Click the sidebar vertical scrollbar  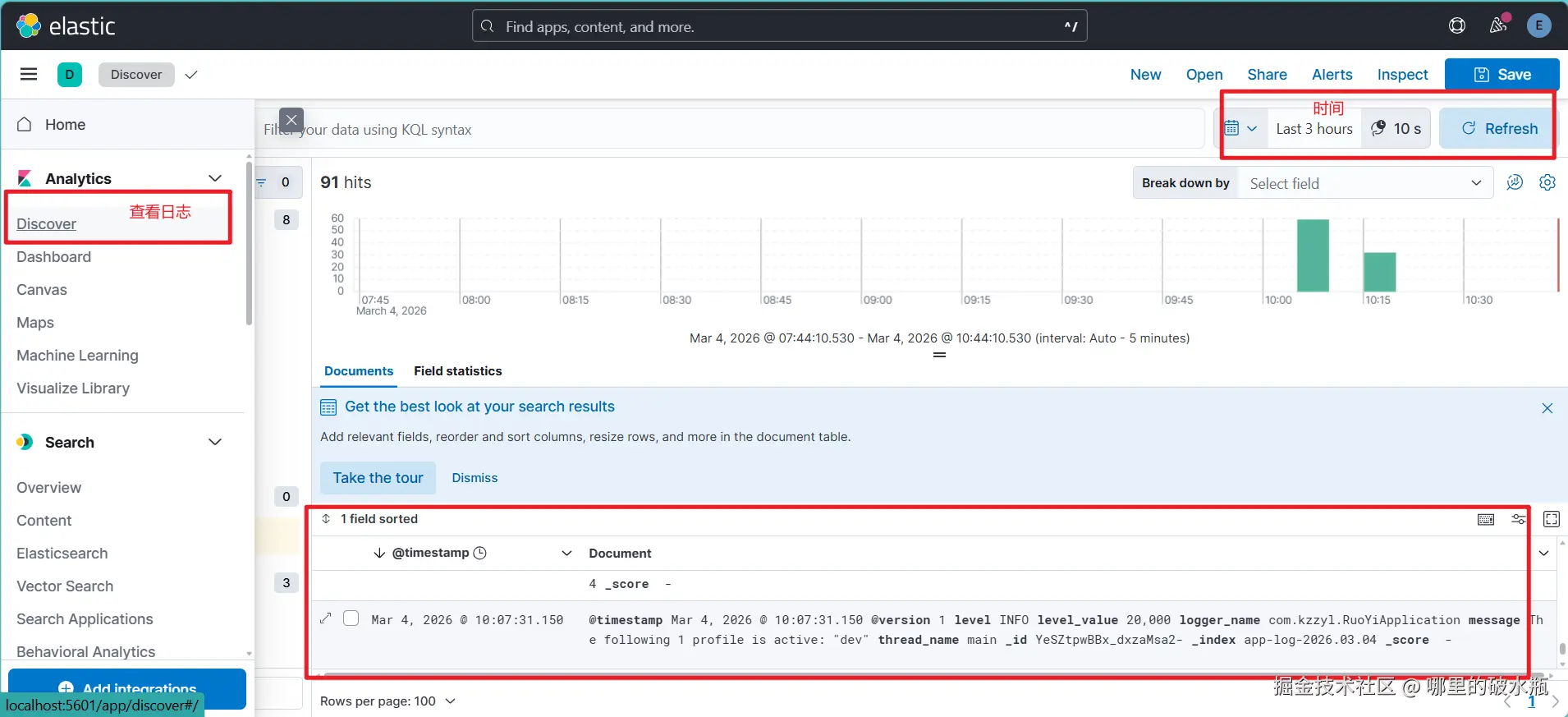(x=249, y=243)
